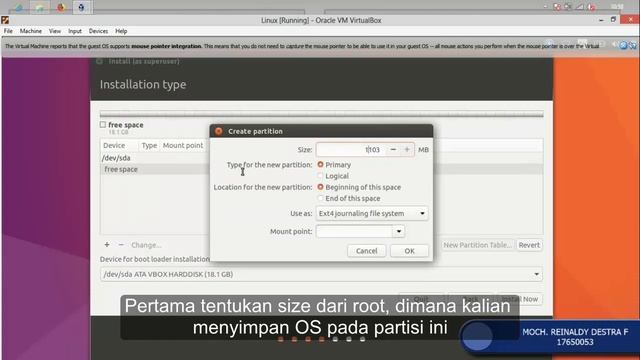Open the Help menu
This screenshot has height=360, width=640.
pos(121,31)
